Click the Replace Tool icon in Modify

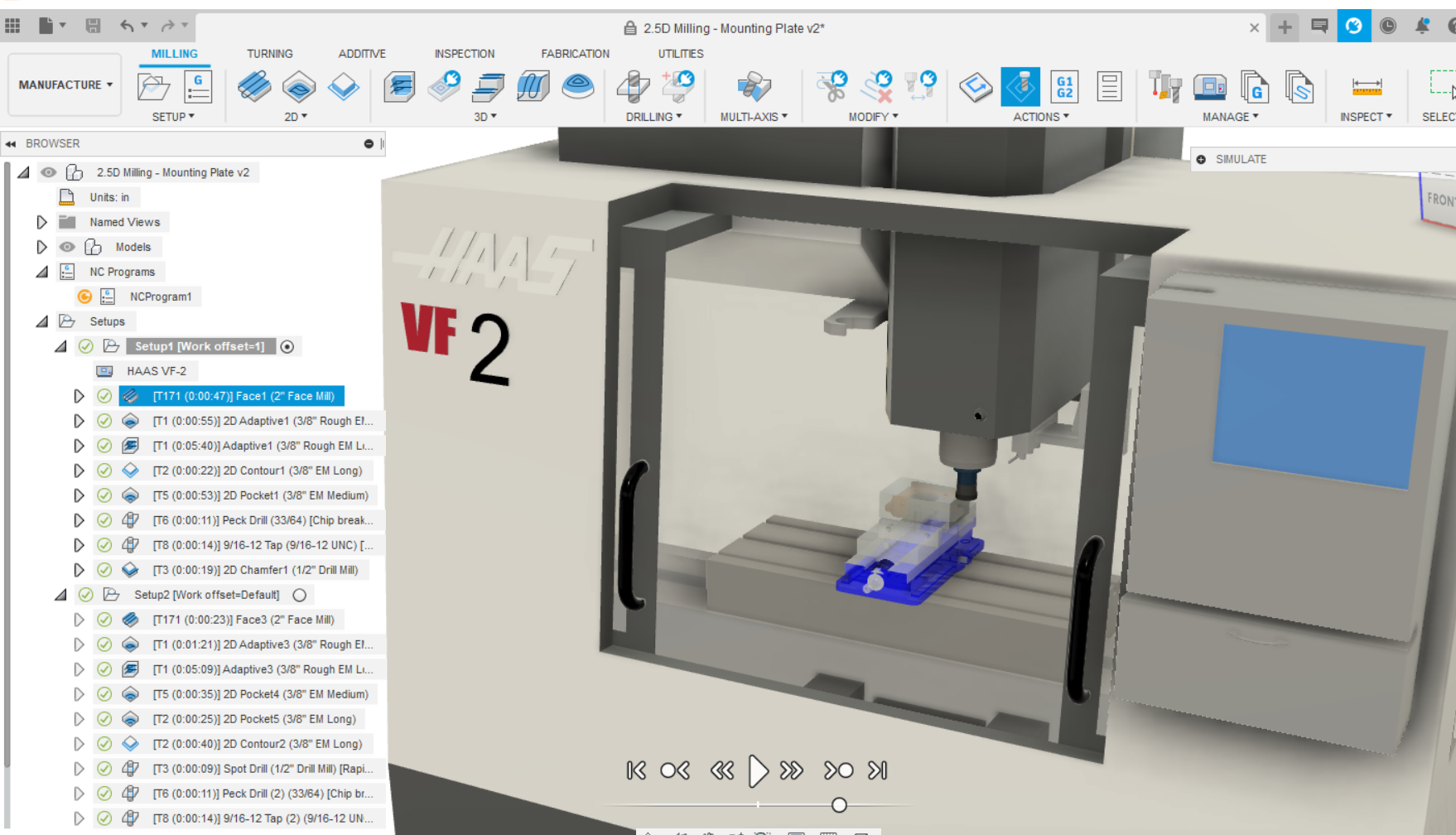[920, 87]
